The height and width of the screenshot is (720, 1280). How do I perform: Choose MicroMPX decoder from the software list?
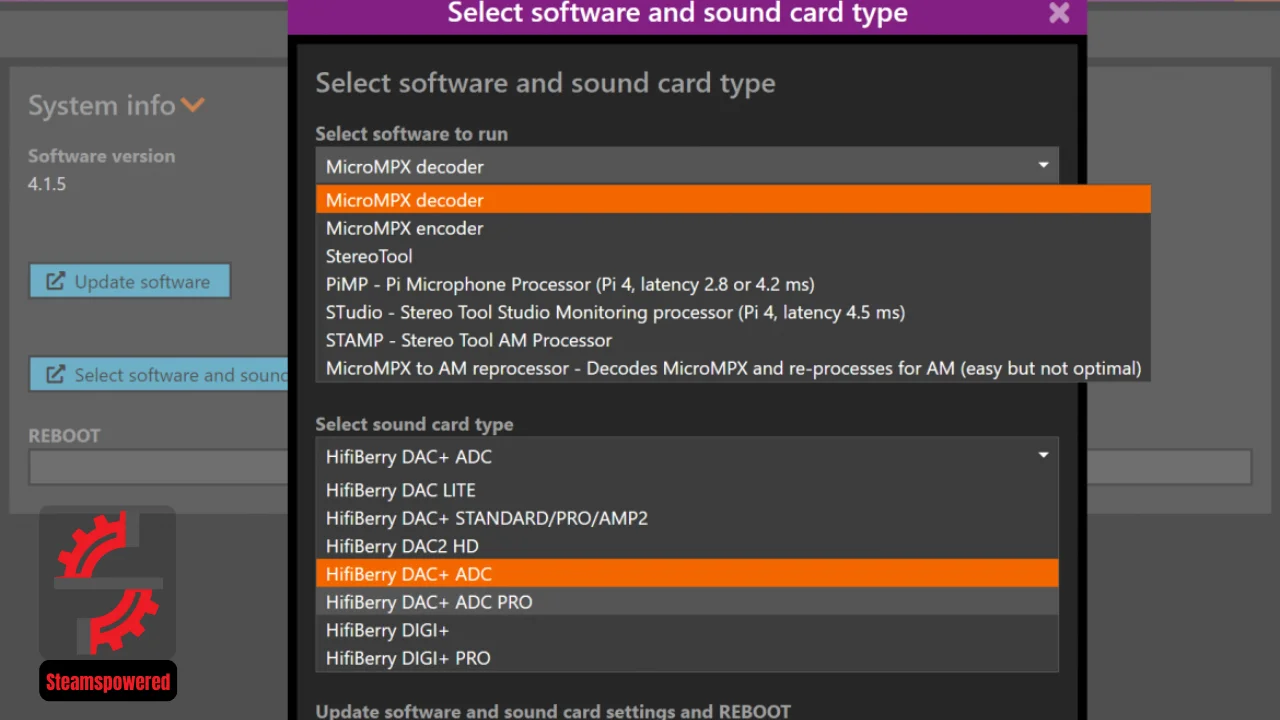pyautogui.click(x=733, y=200)
